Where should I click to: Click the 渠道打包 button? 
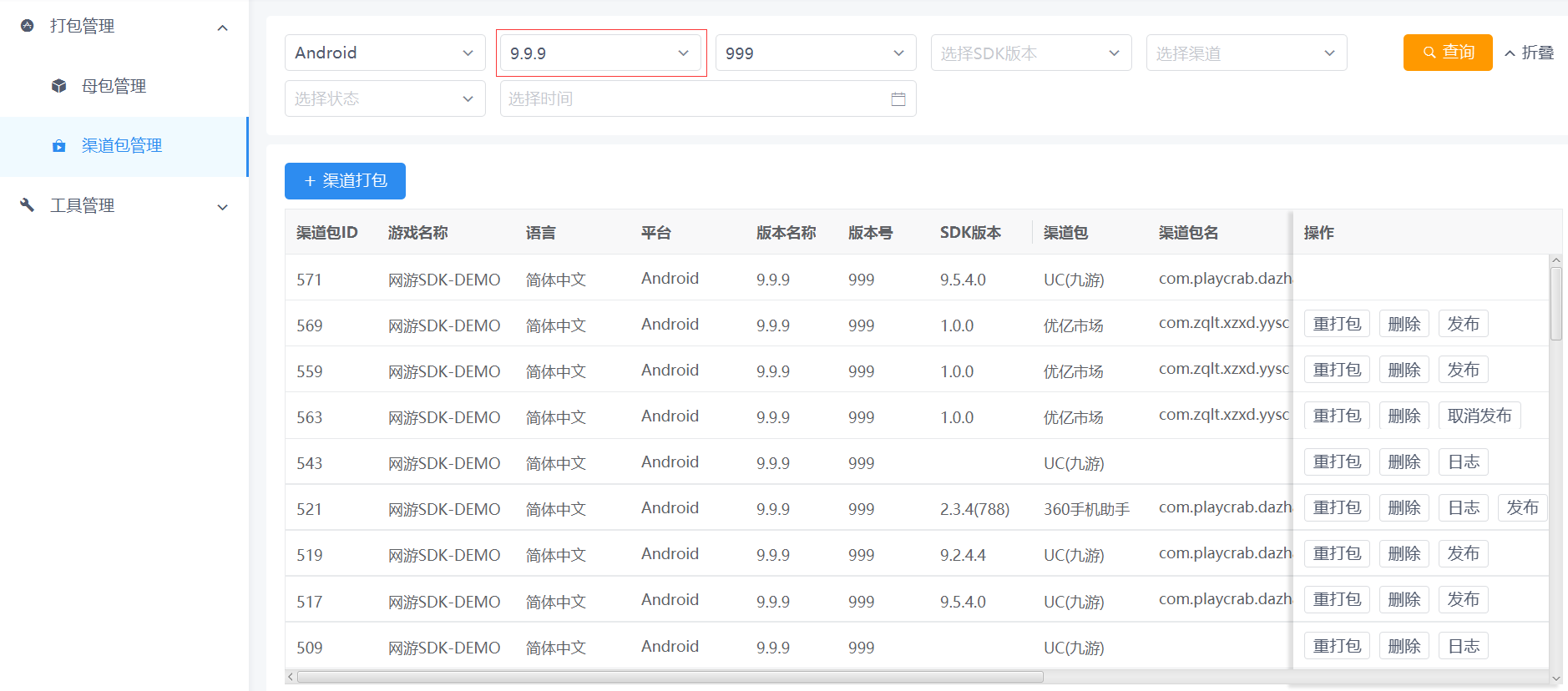click(x=345, y=181)
